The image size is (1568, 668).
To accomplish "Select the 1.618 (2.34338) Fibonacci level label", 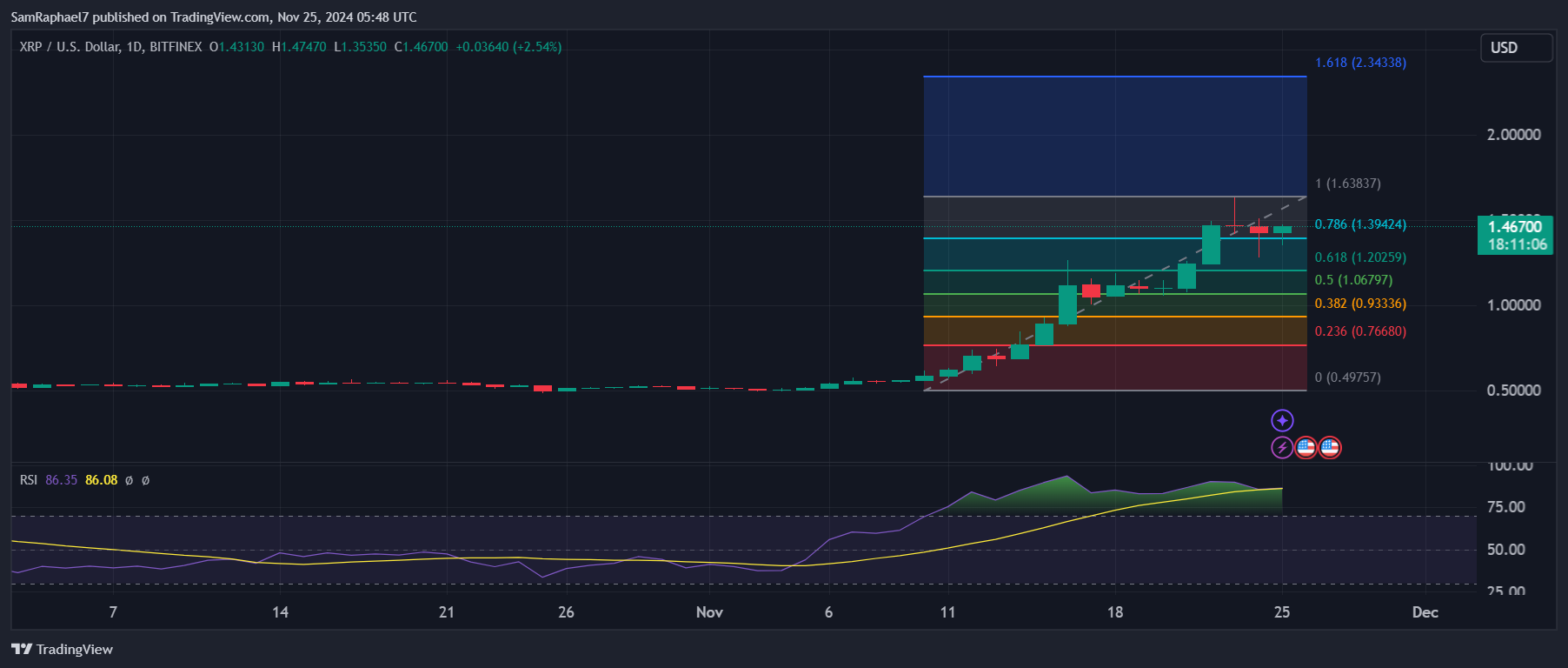I will [1360, 63].
